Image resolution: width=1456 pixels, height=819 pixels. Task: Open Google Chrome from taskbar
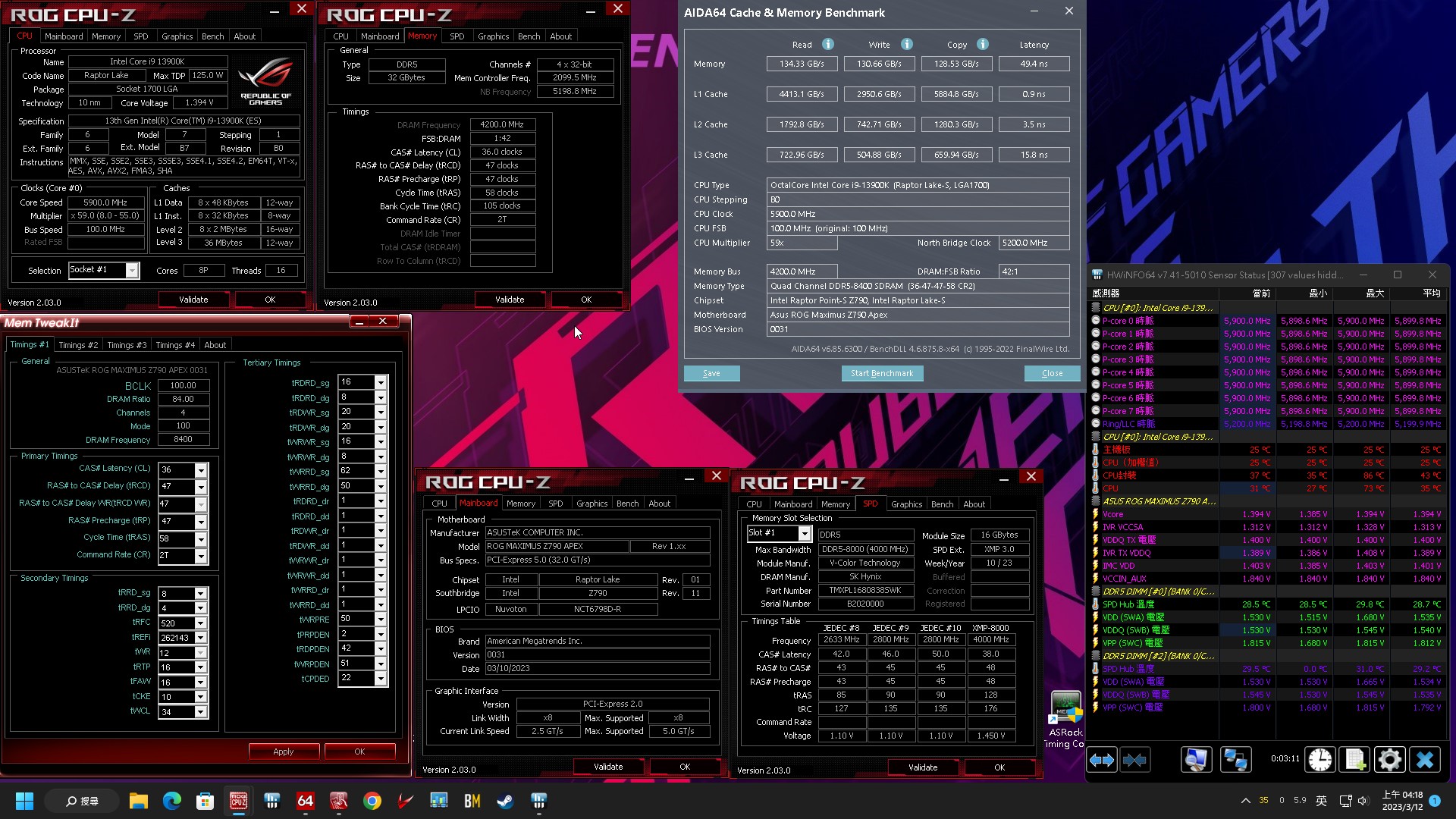(x=372, y=801)
